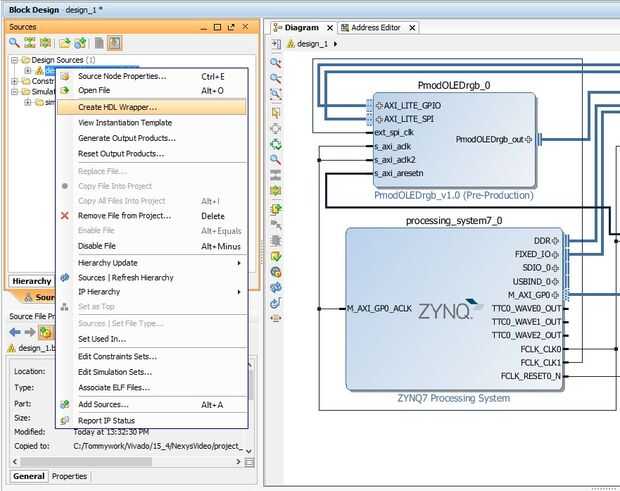Open the Hierarchy Update submenu arrow

(x=239, y=263)
